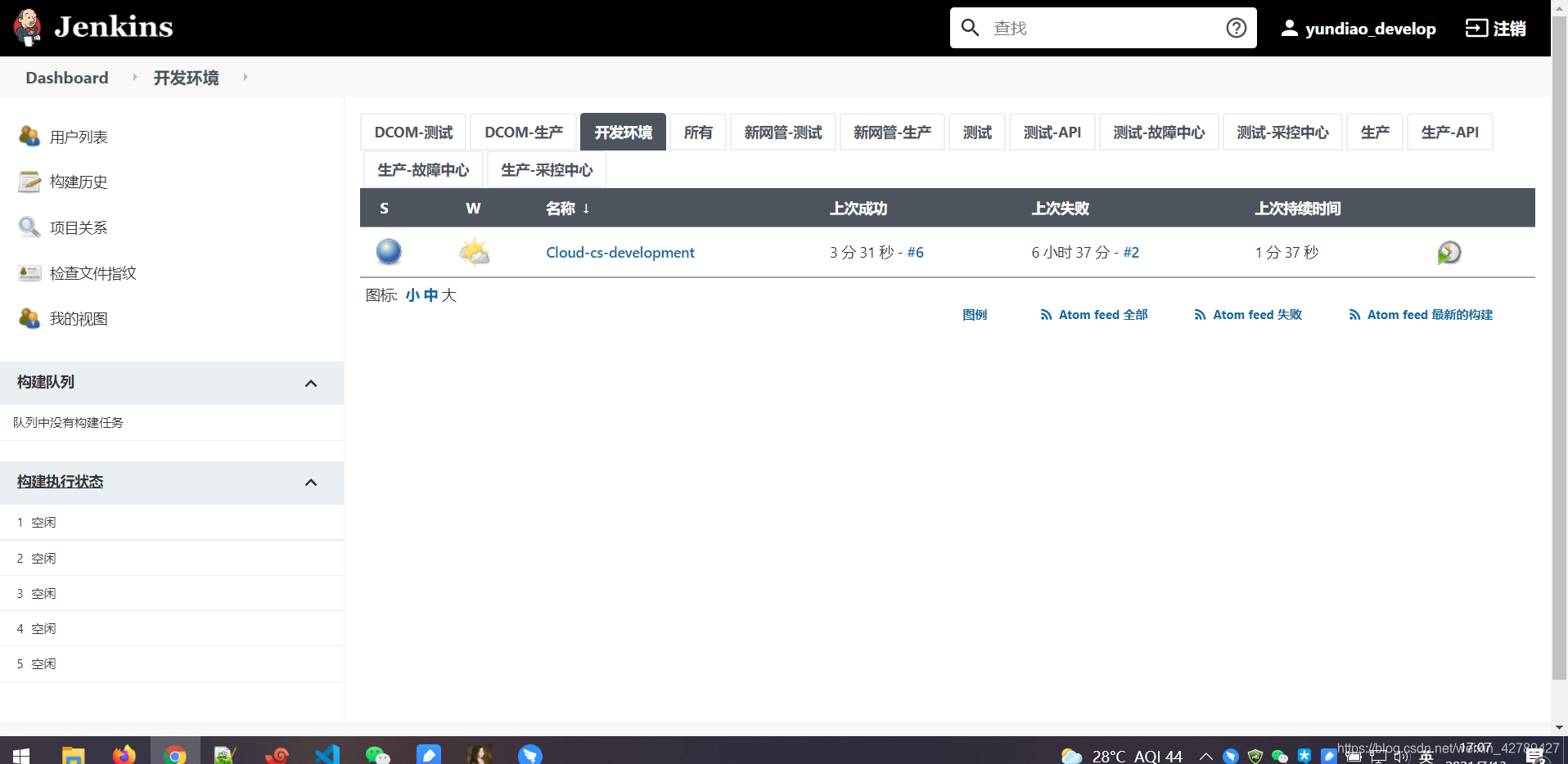Open 构建历史 via its sidebar icon
Screen dimensions: 1568x764
(29, 182)
